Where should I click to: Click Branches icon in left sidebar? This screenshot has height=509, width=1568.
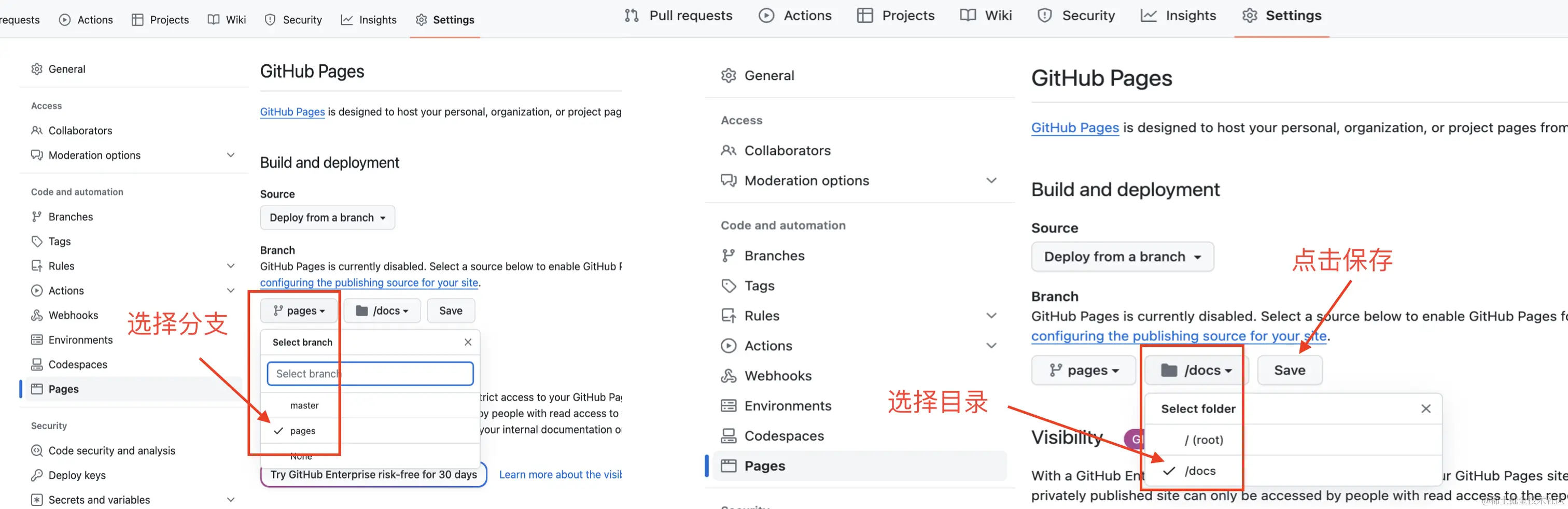tap(37, 217)
